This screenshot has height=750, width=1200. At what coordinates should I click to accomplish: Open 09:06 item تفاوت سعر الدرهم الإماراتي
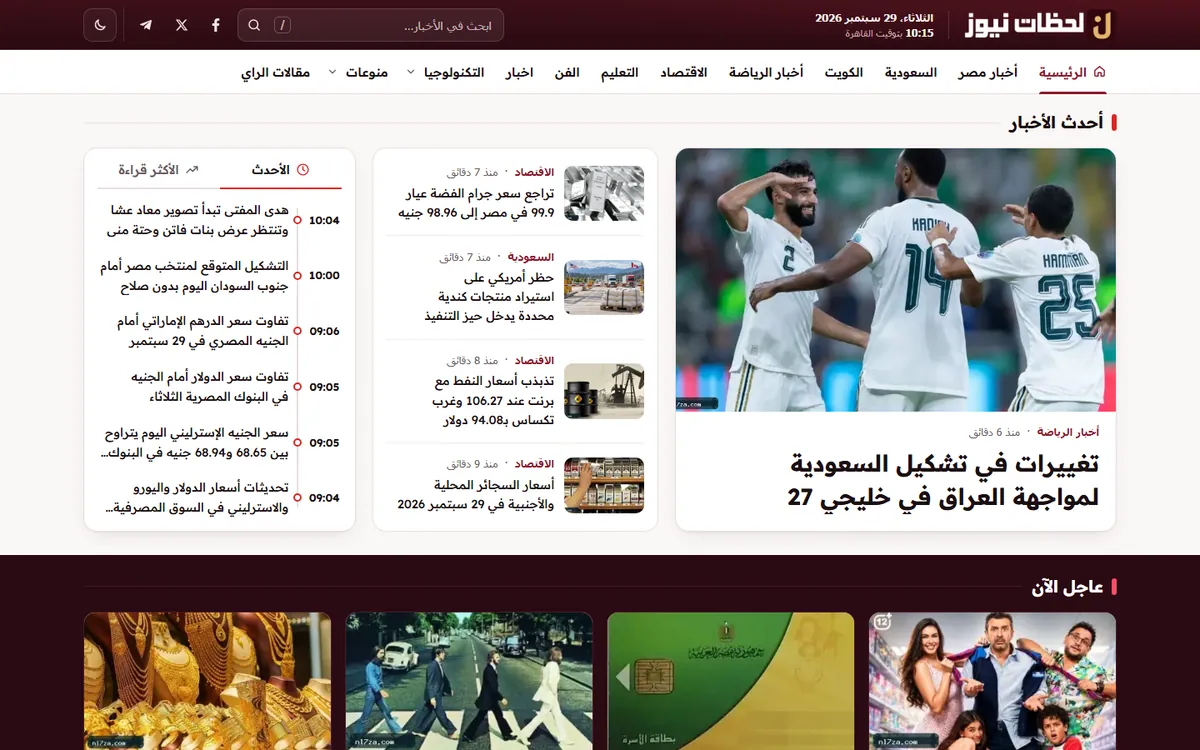point(203,331)
